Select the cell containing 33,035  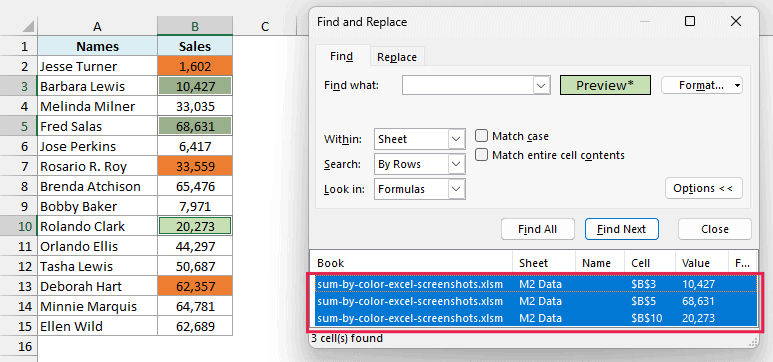195,107
